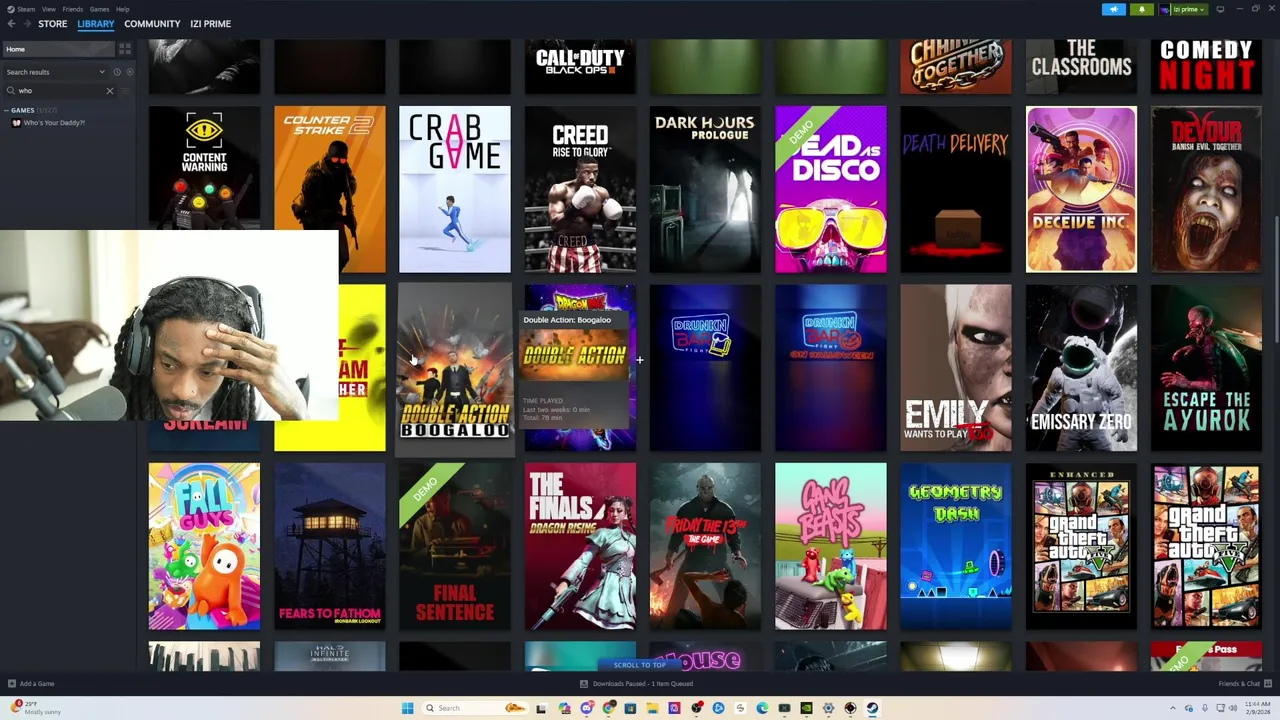Open the Help menu
The width and height of the screenshot is (1280, 720).
[122, 9]
